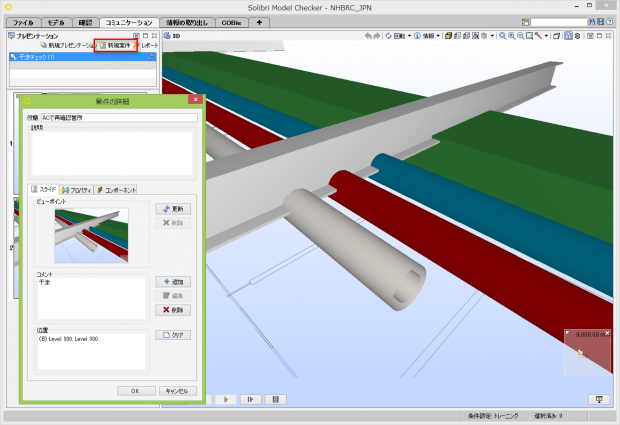Select the 干渉チェック (1) row
620x425 pixels.
point(82,57)
